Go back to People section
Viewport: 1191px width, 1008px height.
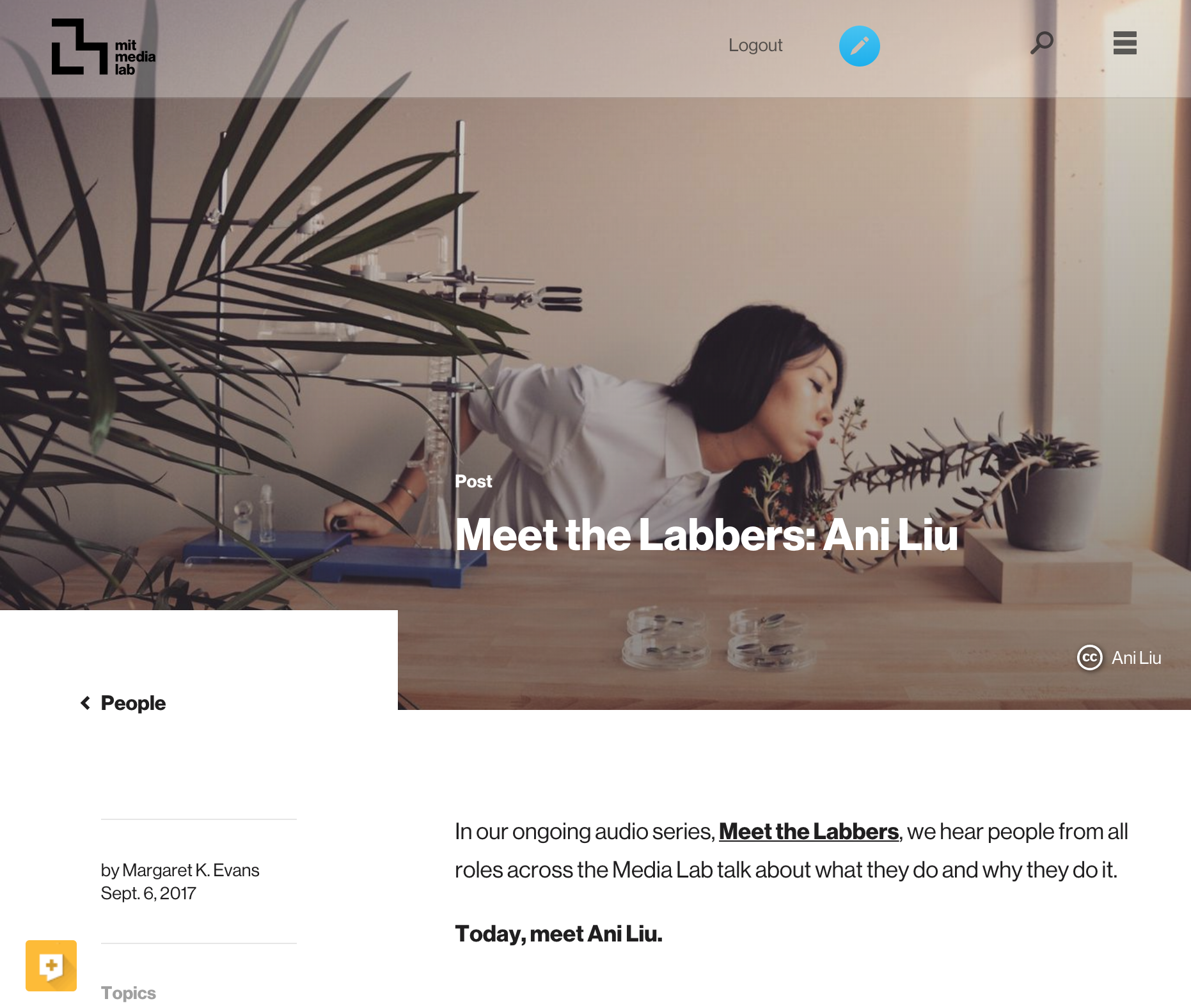pos(133,703)
